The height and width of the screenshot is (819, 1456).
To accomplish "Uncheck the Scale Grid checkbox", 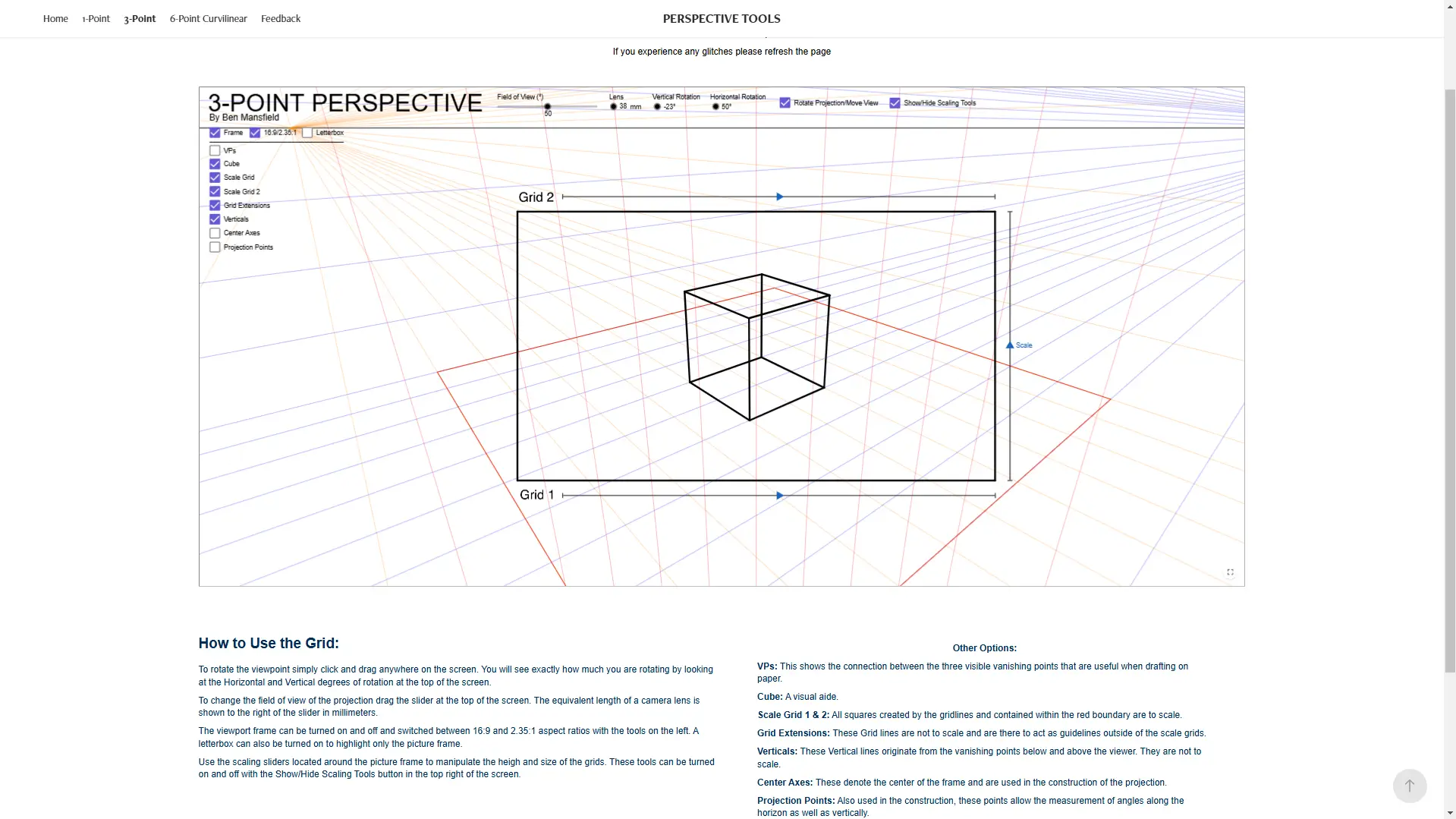I will [x=215, y=178].
